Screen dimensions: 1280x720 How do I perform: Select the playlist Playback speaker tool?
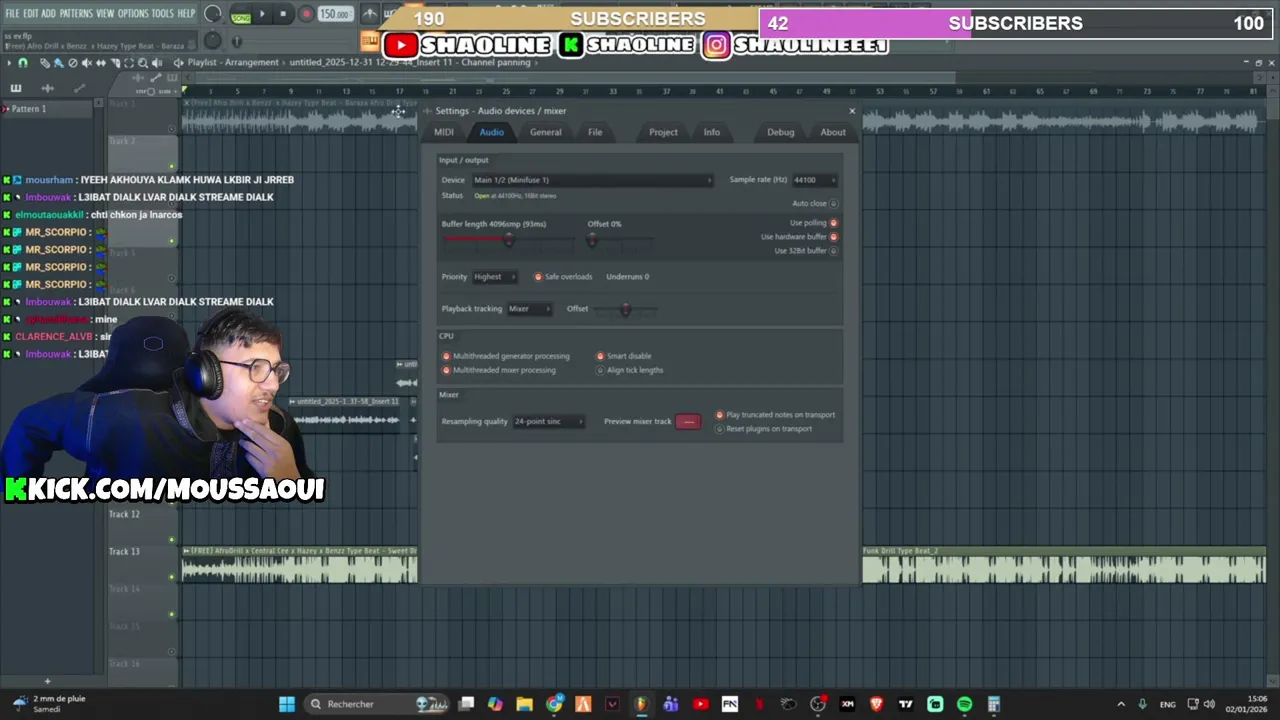point(157,63)
